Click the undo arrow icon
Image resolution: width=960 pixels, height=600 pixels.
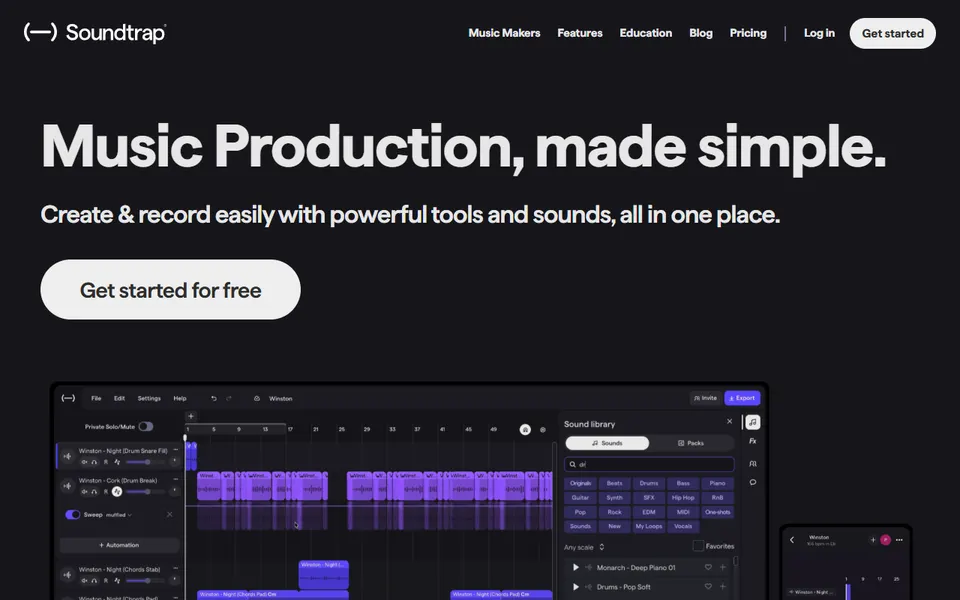coord(214,399)
